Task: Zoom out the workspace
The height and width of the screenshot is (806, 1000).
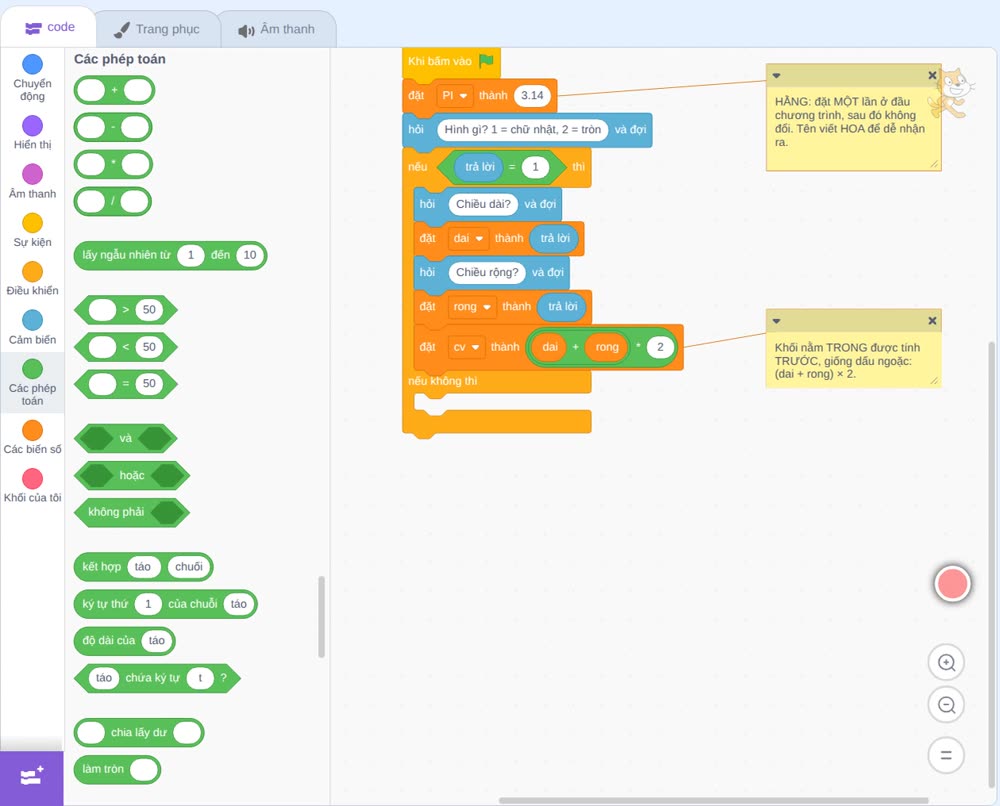Action: coord(946,705)
